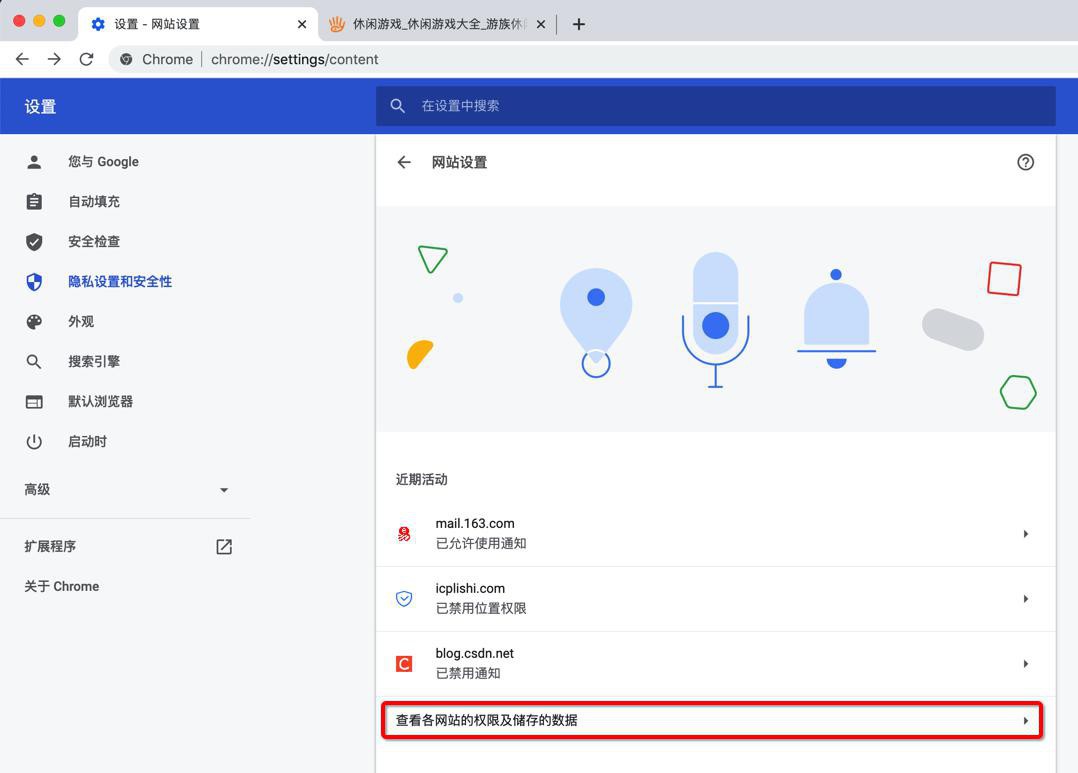
Task: Click the 高级 dropdown arrow
Action: tap(223, 490)
